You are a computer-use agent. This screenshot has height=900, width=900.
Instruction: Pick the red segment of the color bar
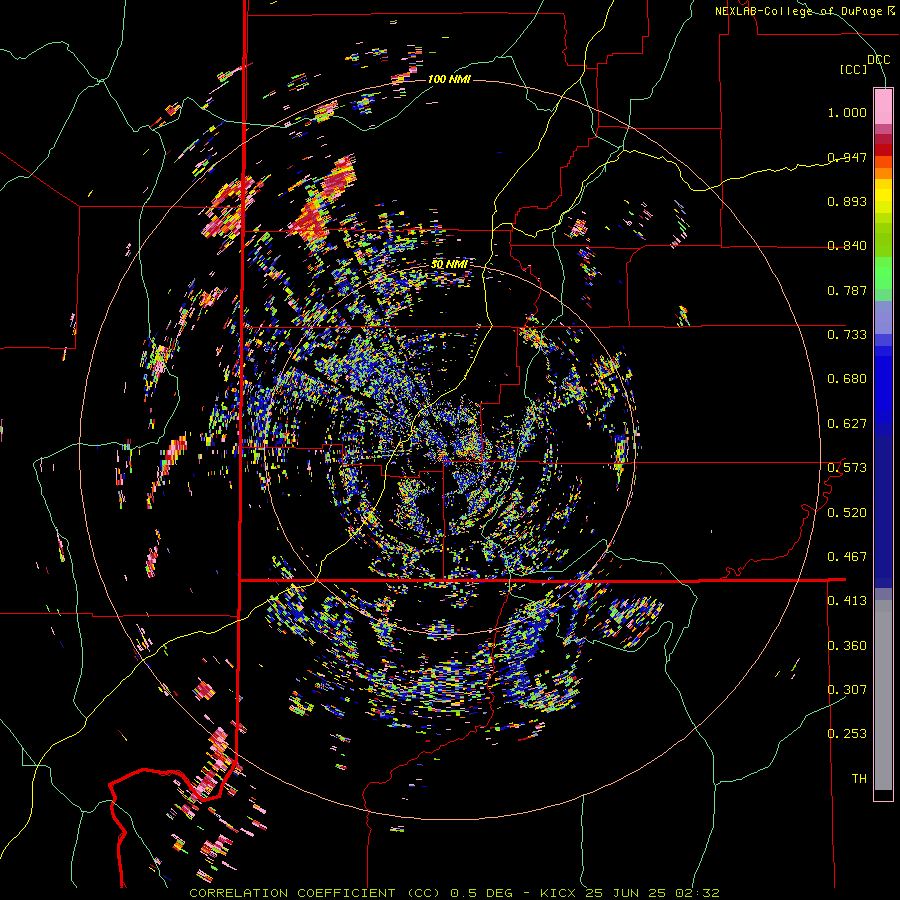tap(883, 150)
